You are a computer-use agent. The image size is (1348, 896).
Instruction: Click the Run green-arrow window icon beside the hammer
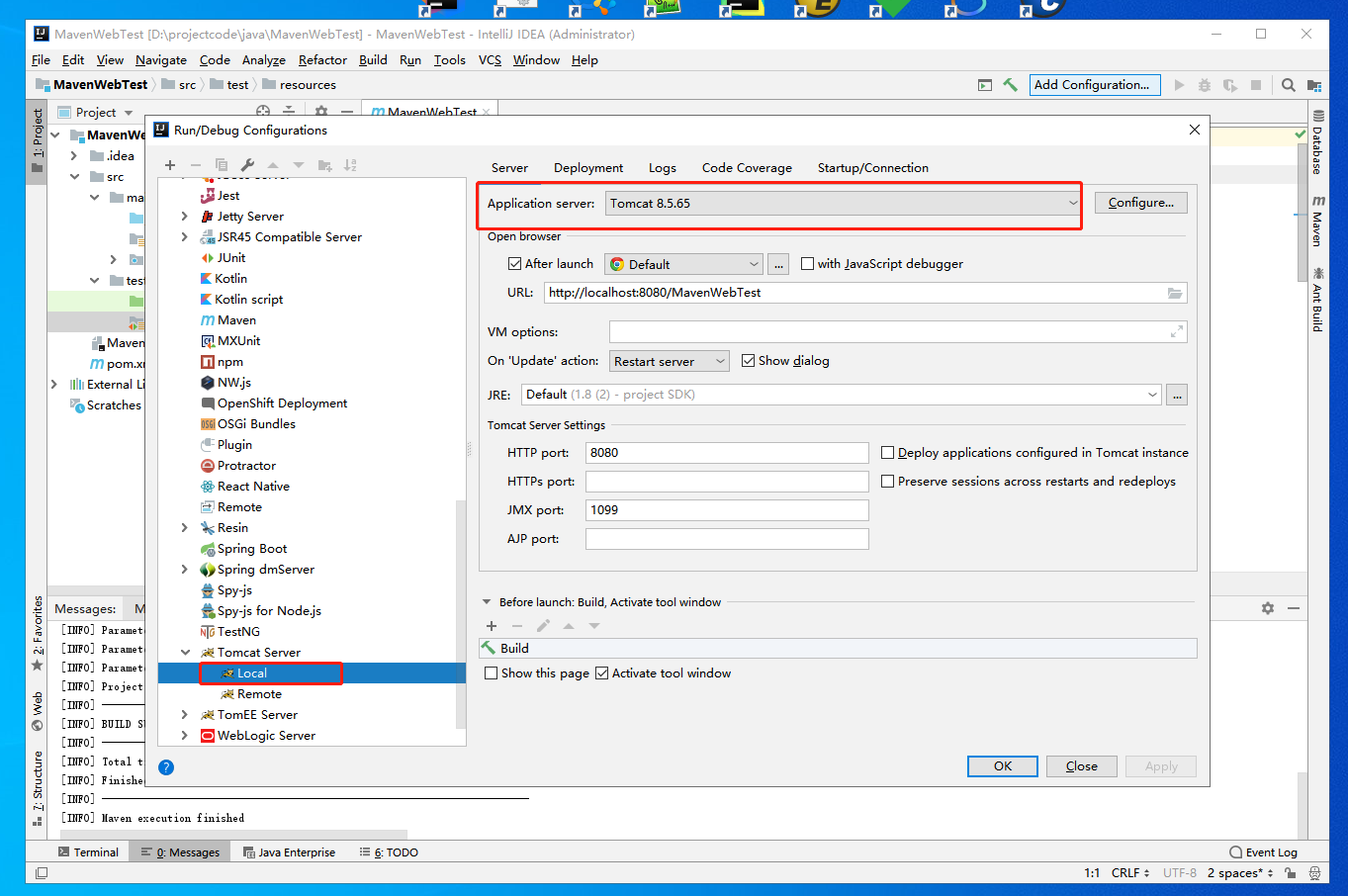pos(984,85)
